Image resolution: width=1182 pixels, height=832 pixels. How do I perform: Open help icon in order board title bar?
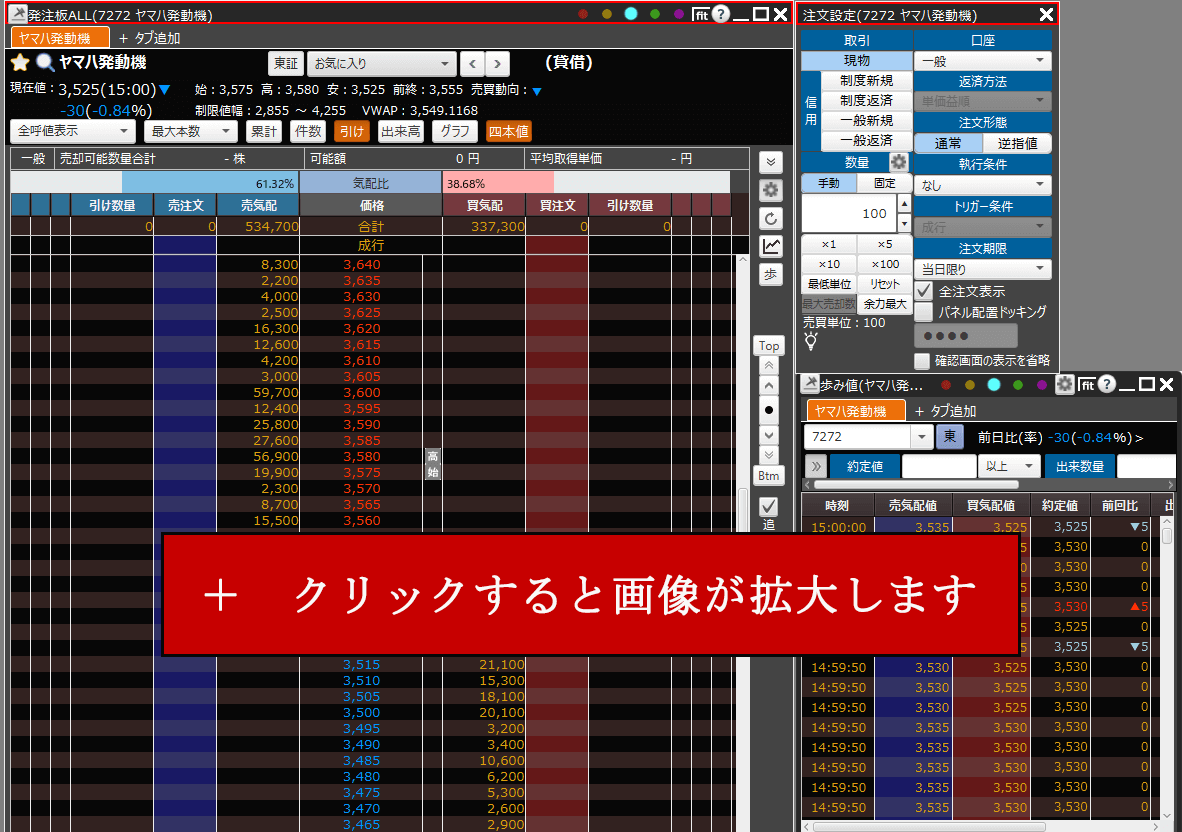(x=721, y=14)
